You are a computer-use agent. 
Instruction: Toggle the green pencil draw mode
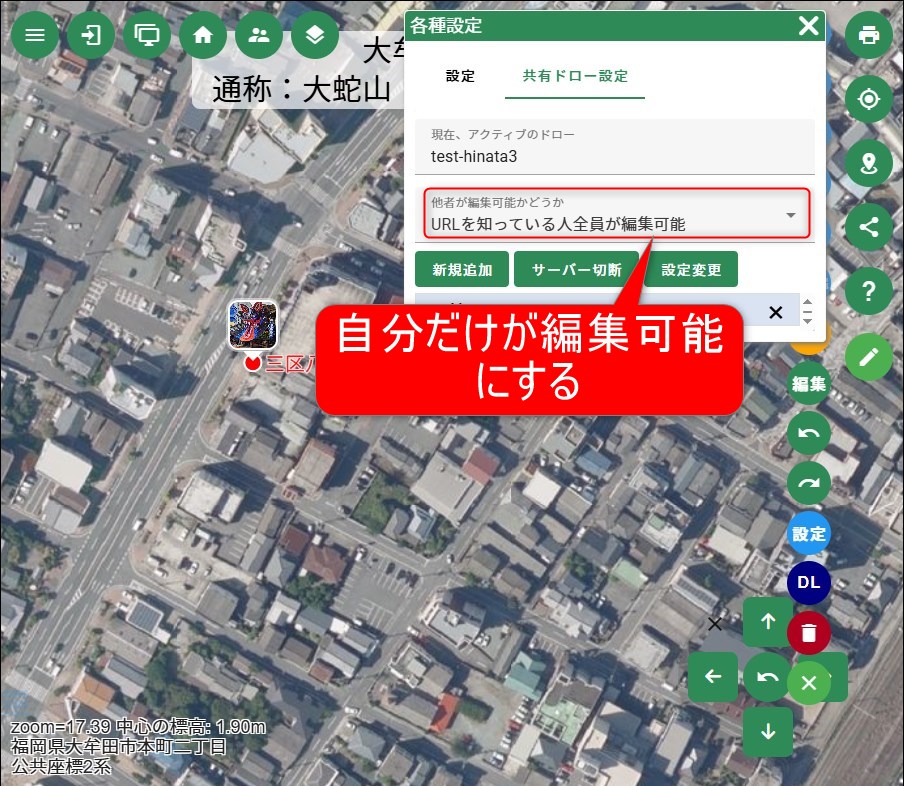click(869, 356)
